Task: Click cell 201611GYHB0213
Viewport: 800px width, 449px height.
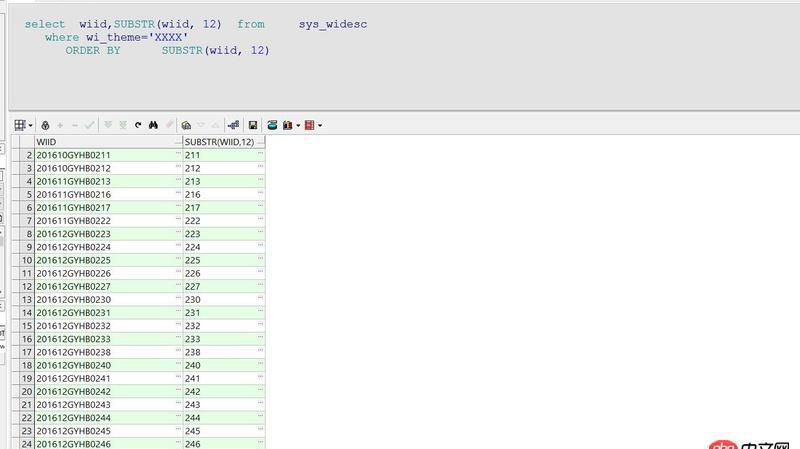Action: coord(108,181)
